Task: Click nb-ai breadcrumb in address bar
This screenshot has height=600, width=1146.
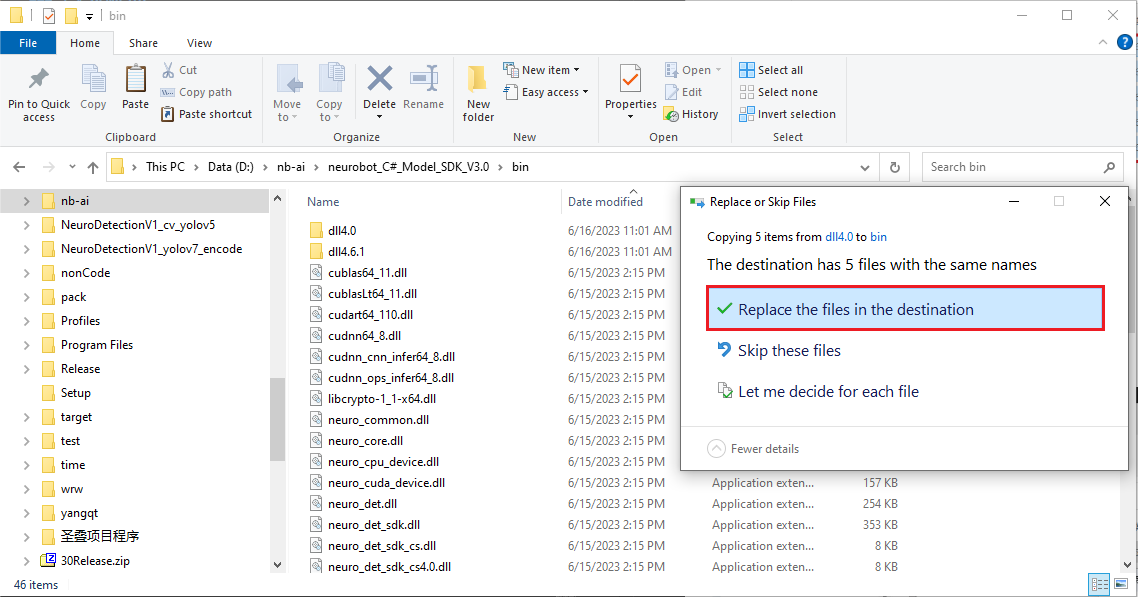Action: [x=291, y=167]
